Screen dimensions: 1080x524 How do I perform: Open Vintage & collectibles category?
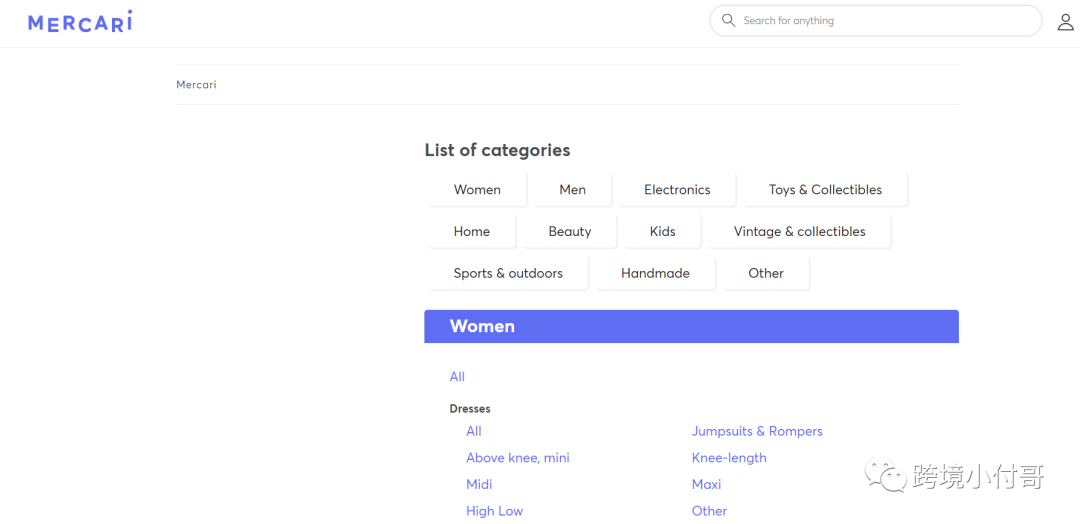click(799, 232)
